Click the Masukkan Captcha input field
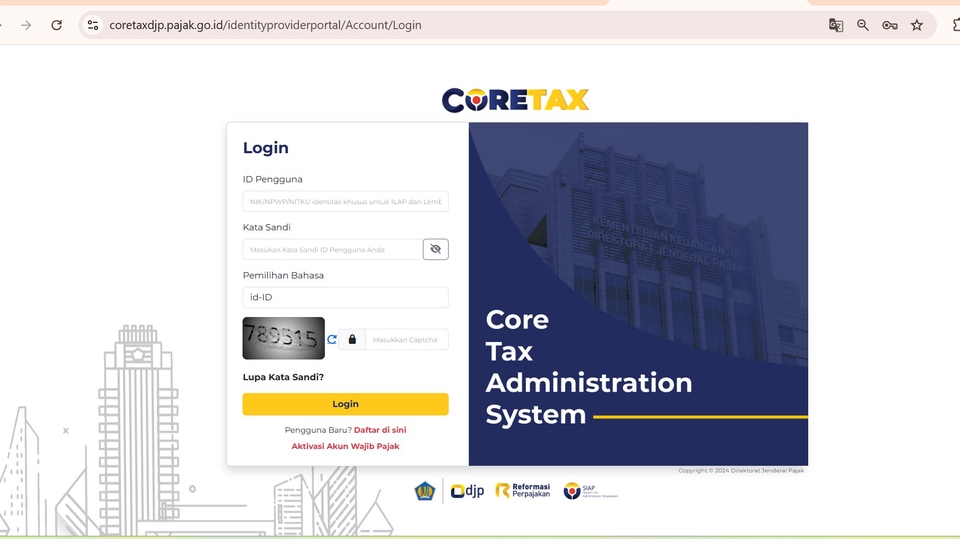Image resolution: width=960 pixels, height=539 pixels. pos(406,340)
